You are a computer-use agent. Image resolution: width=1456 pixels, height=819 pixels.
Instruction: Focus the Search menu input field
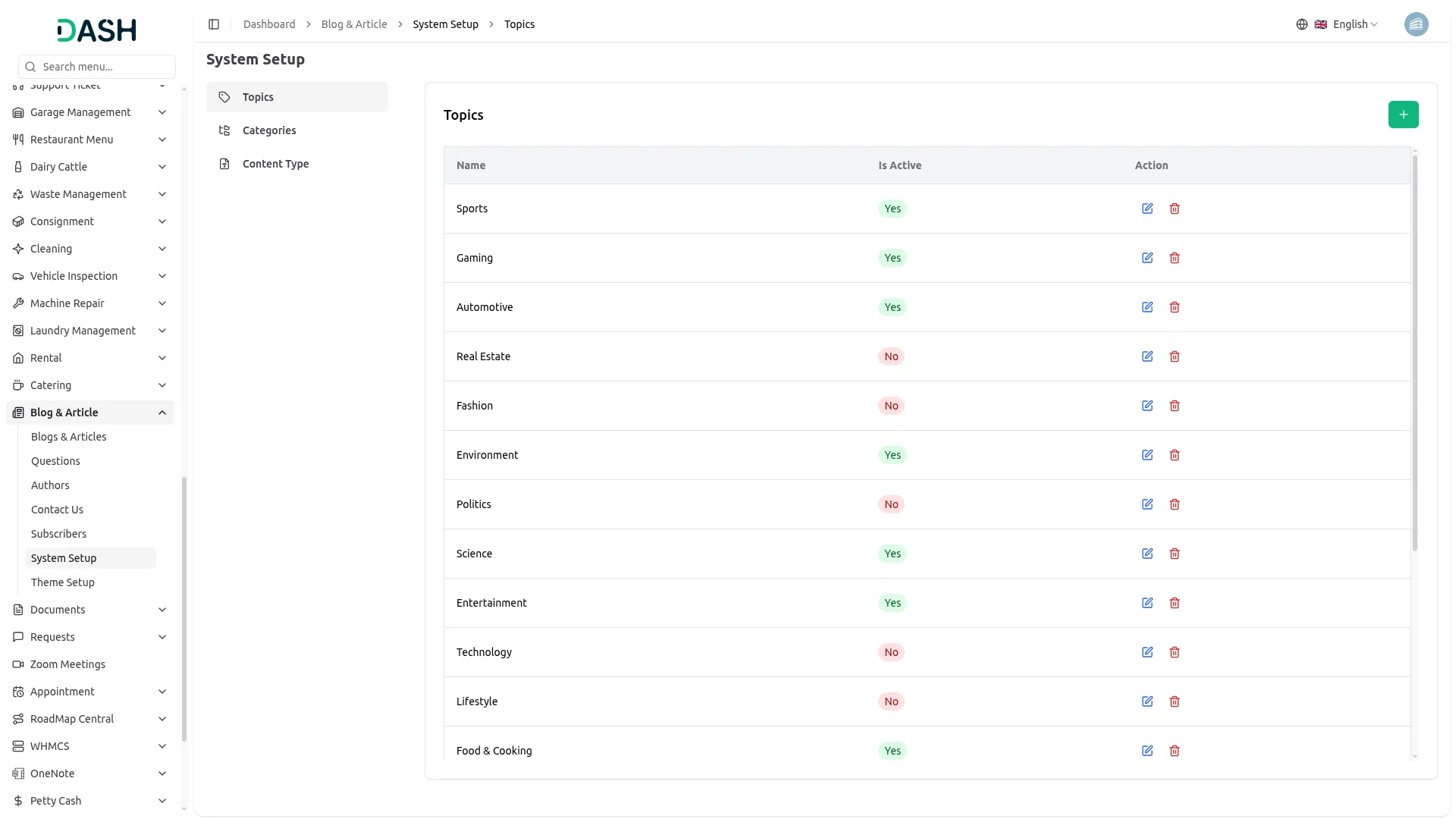[105, 67]
